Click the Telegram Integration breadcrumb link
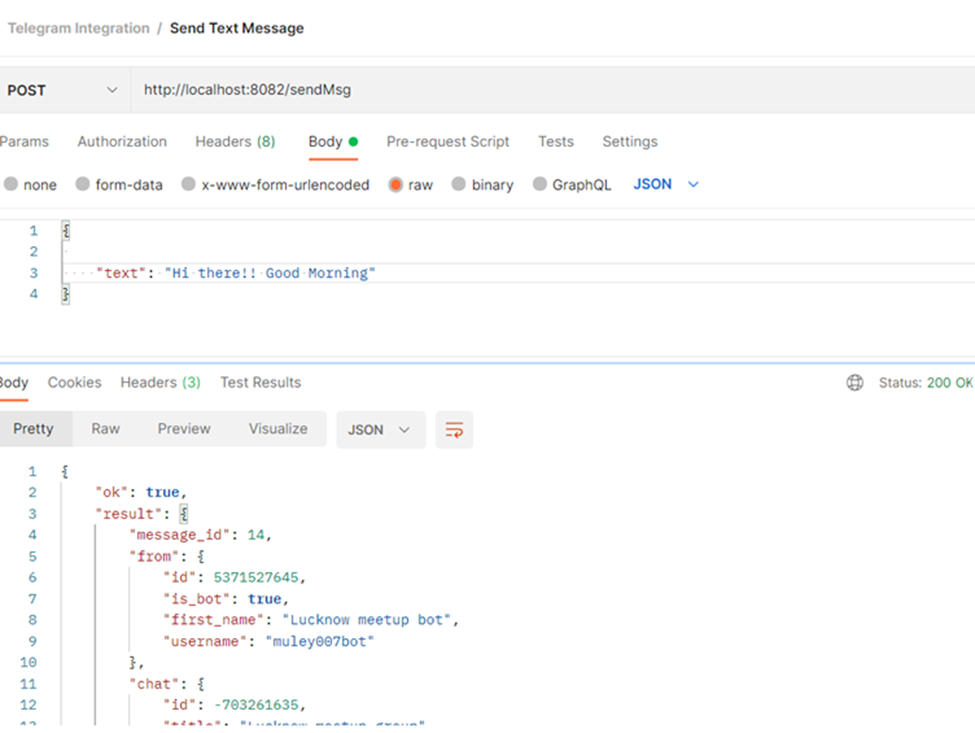975x733 pixels. point(78,28)
